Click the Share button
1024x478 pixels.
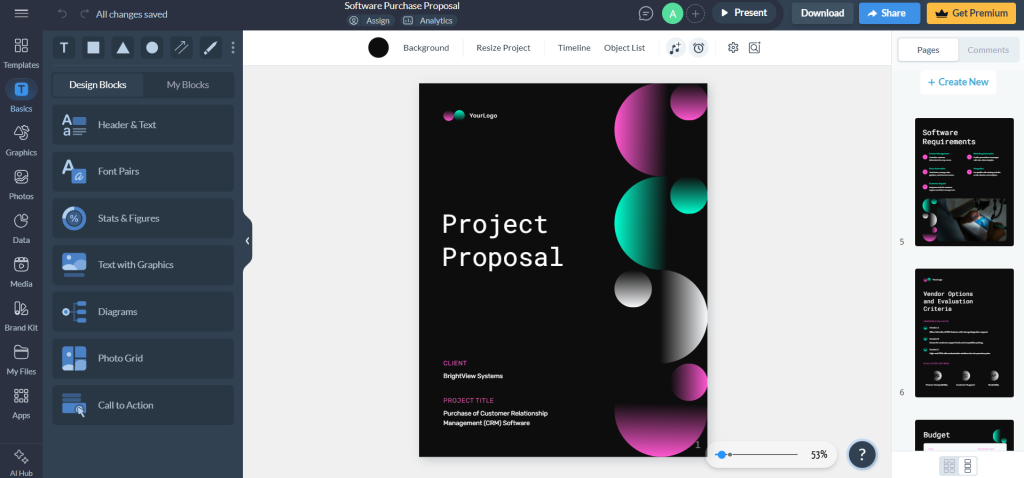[889, 13]
